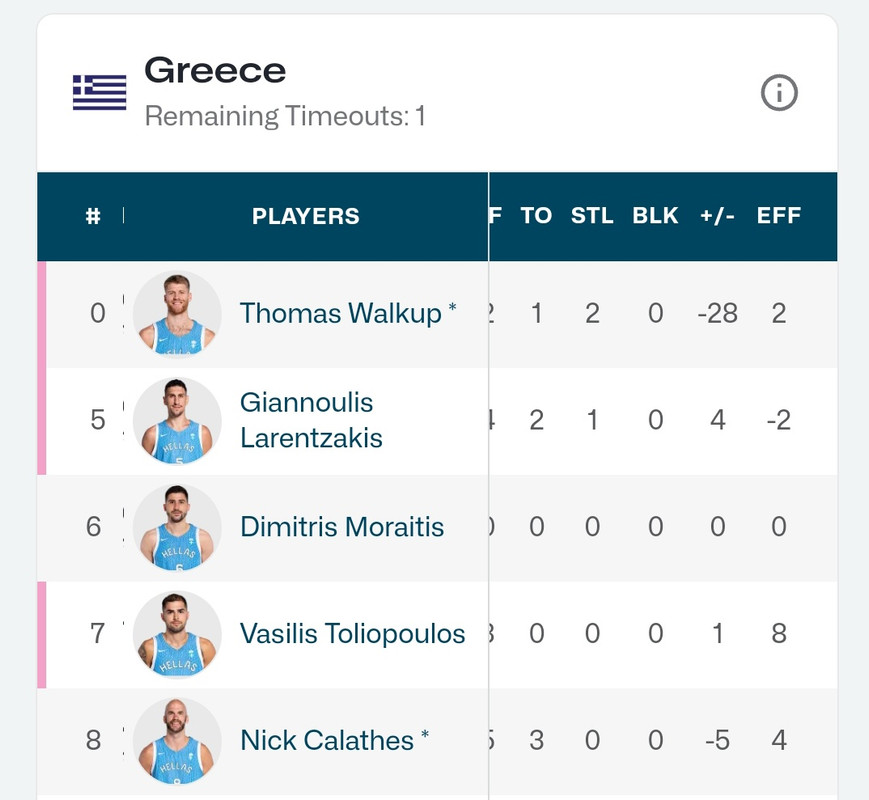869x800 pixels.
Task: Open Giannoulis Larentzakis player name link
Action: point(311,420)
